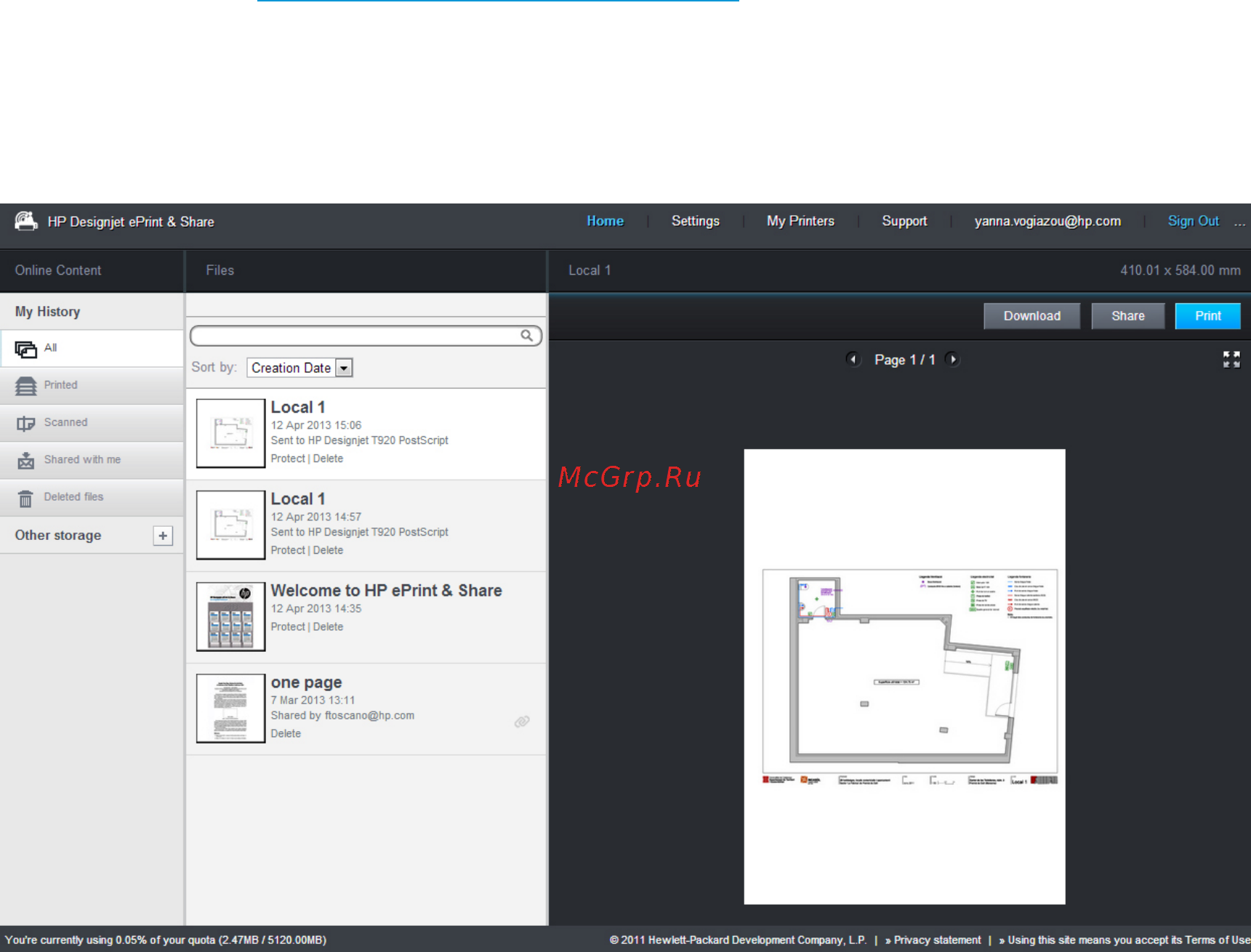Select the Welcome to HP ePrint thumbnail
Image resolution: width=1251 pixels, height=952 pixels.
pyautogui.click(x=230, y=616)
